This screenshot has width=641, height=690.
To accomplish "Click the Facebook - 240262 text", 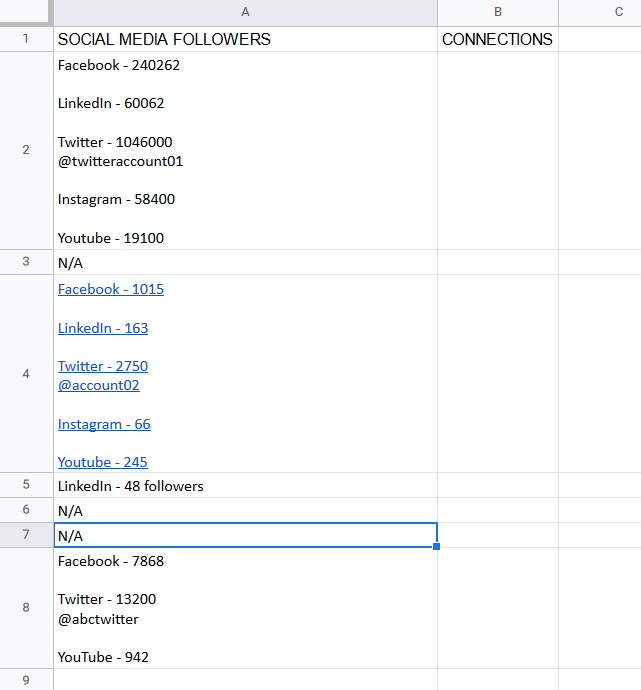I will [x=119, y=65].
